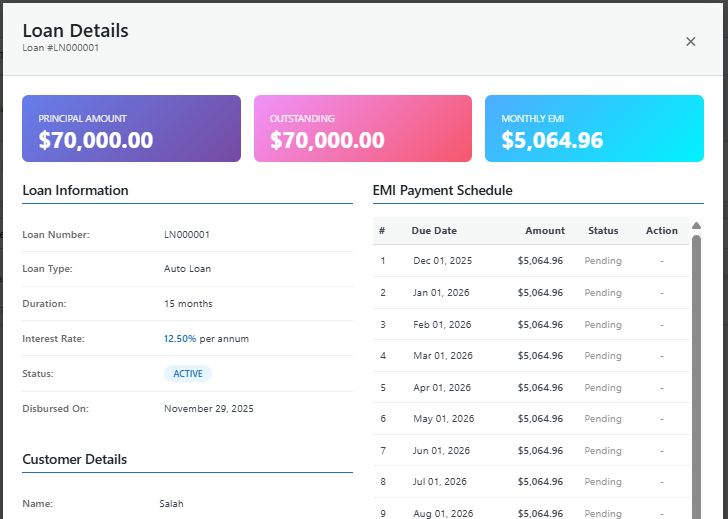Screen dimensions: 728x519
Task: Click the ACTIVE status badge
Action: coord(188,374)
